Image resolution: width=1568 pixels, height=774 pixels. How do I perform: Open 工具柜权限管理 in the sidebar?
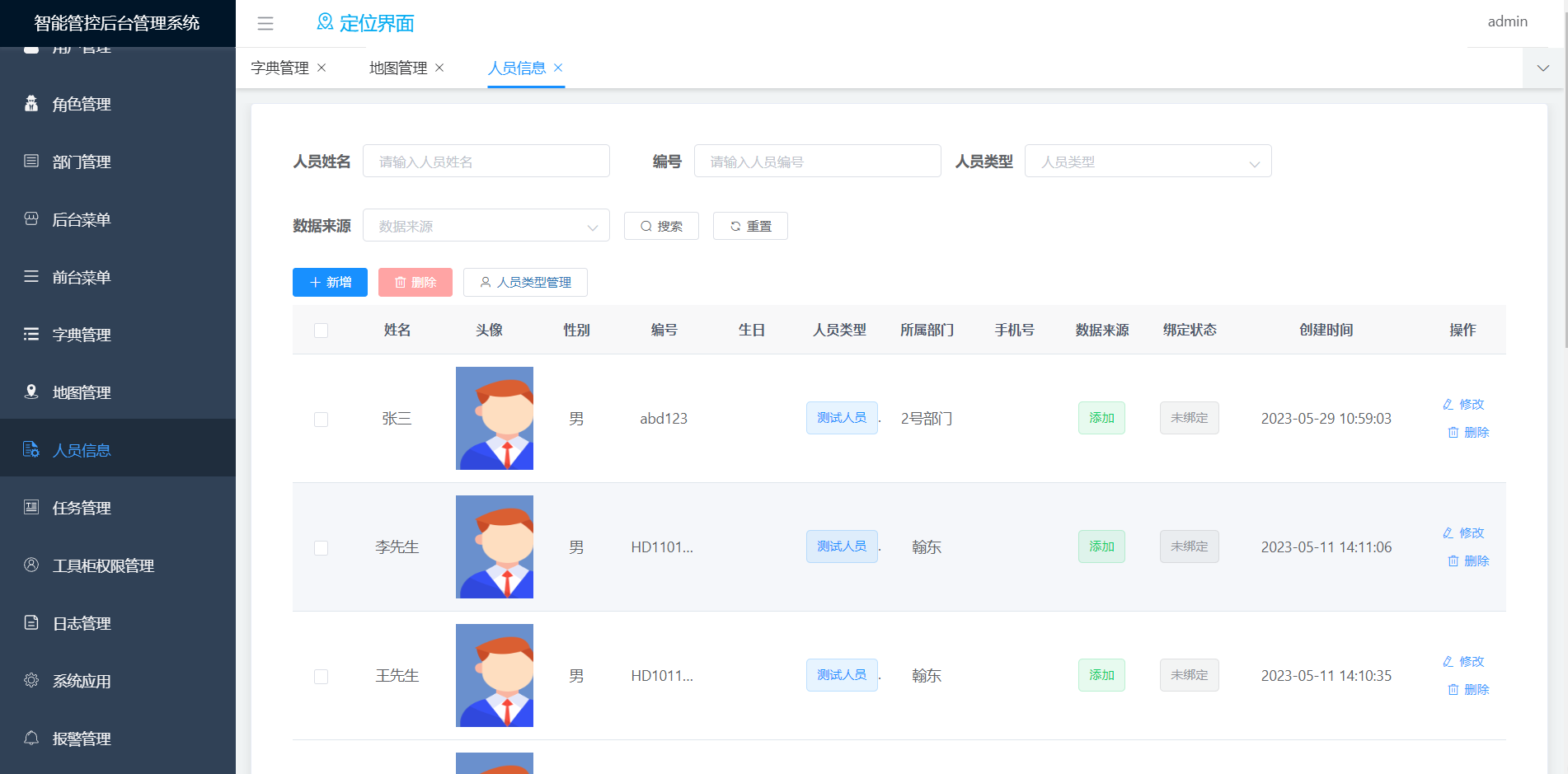click(x=103, y=566)
